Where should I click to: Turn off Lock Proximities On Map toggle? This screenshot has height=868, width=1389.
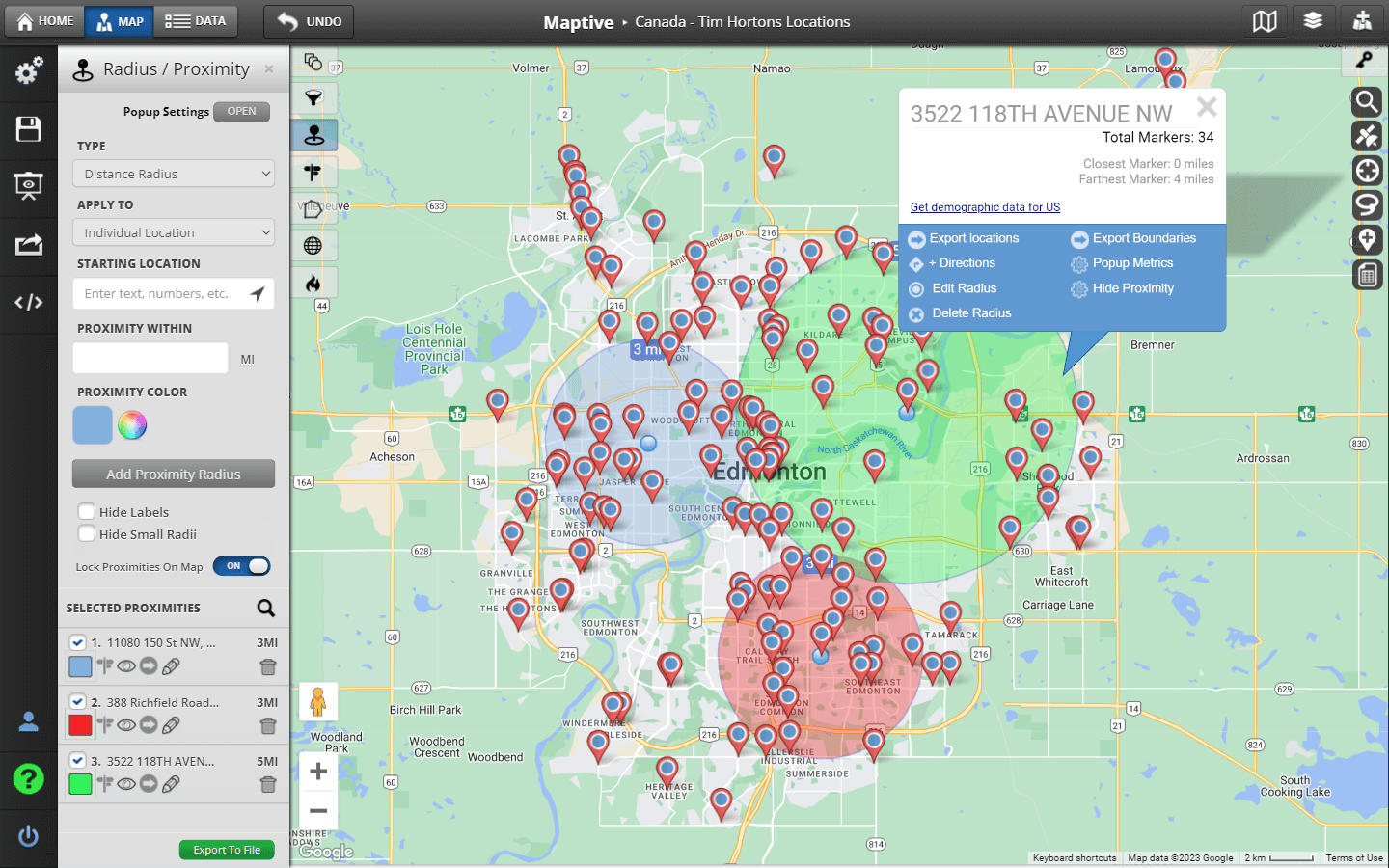(x=241, y=566)
